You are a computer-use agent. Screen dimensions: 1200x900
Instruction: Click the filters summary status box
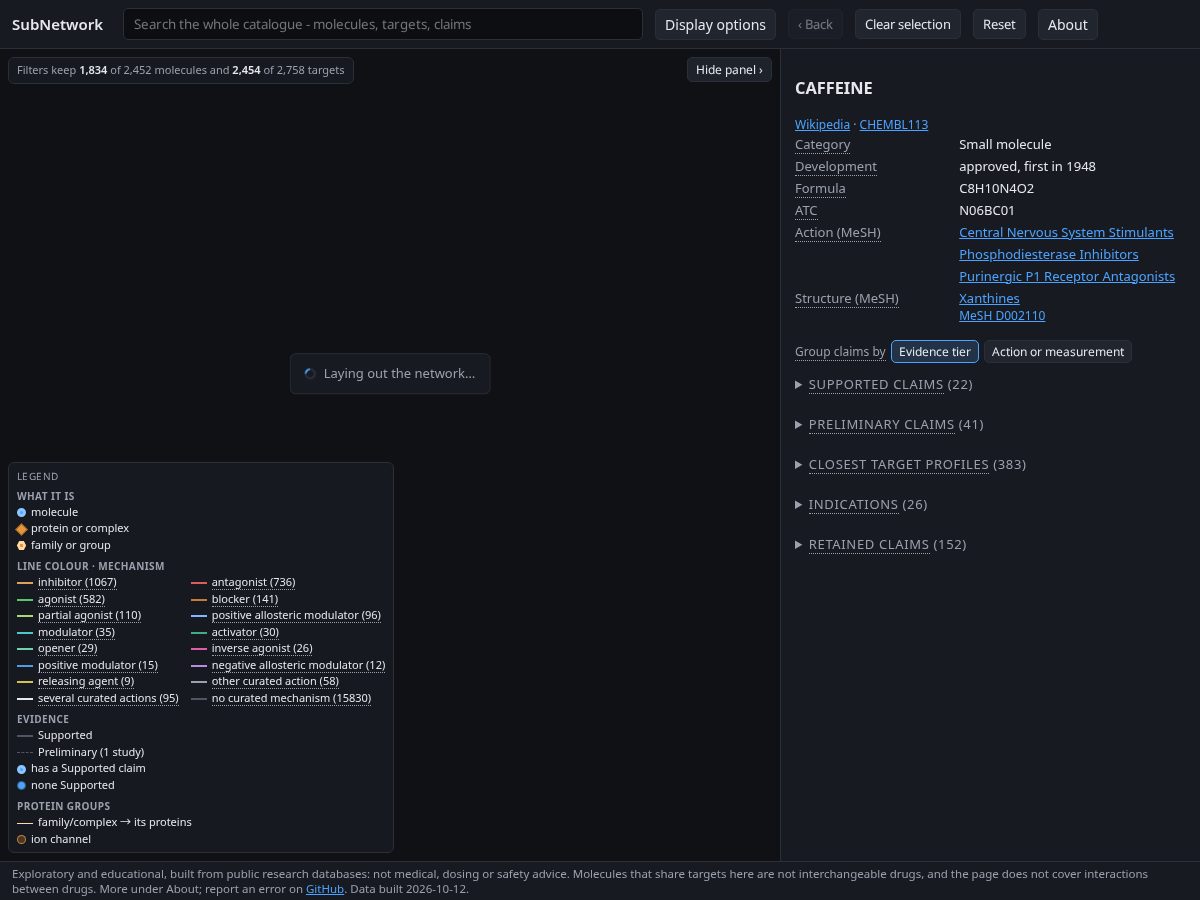181,71
